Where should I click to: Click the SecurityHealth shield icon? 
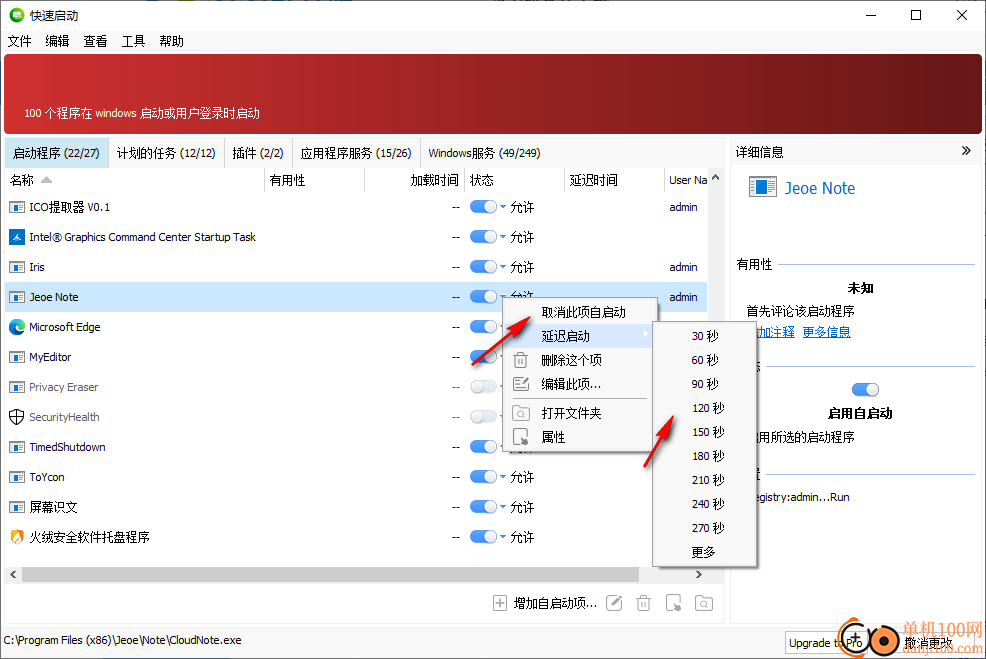(x=17, y=417)
